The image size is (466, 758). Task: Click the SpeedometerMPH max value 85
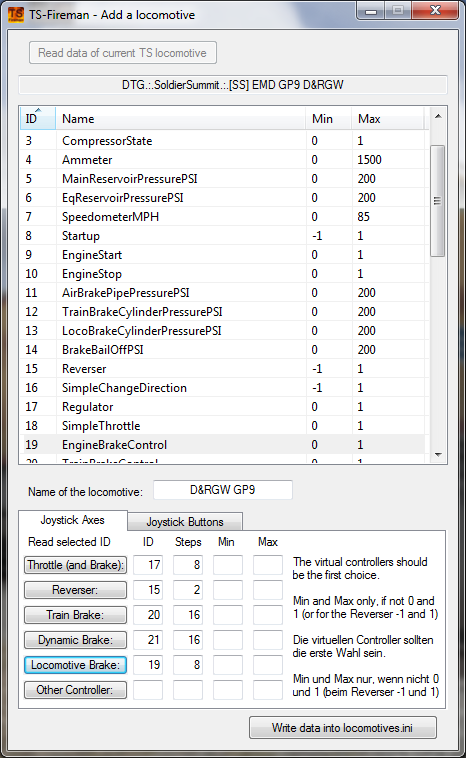coord(364,217)
